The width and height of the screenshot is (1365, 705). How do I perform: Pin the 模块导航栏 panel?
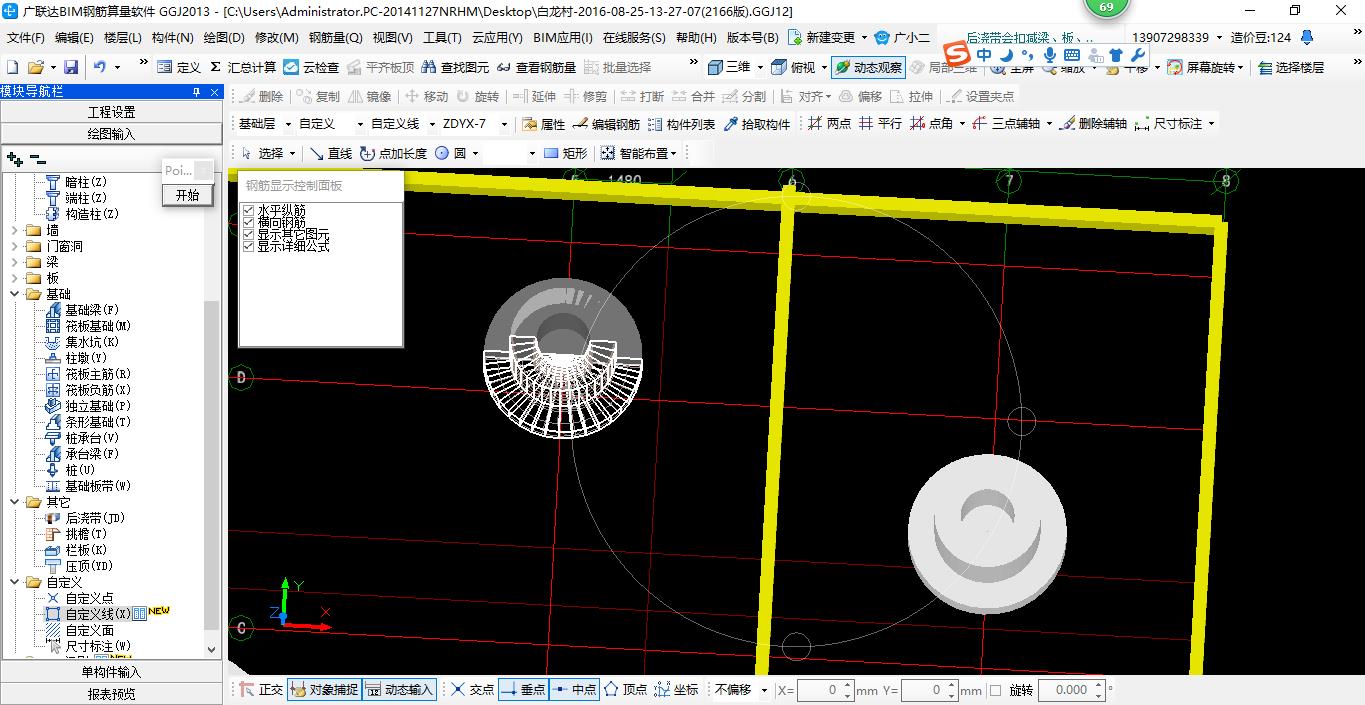click(x=196, y=92)
